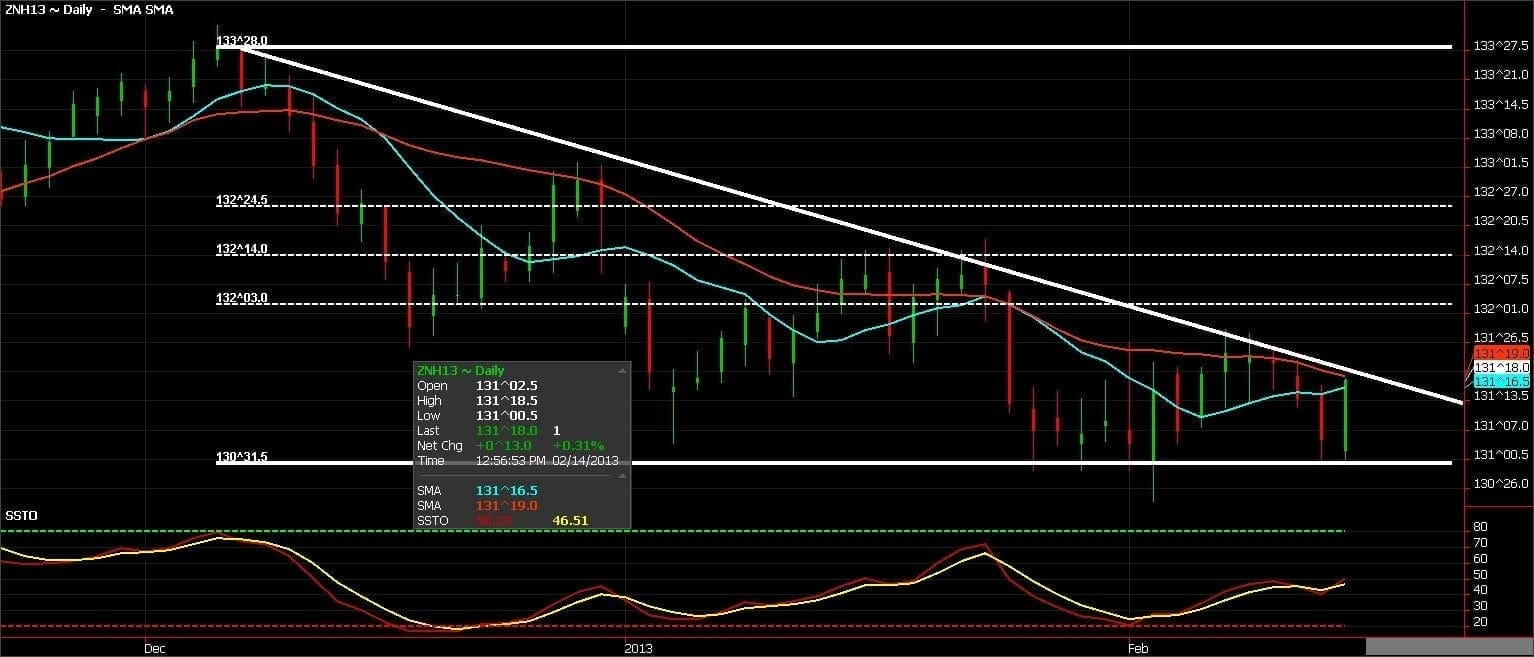
Task: Click the white 131^18.0 last price tag
Action: (1502, 367)
